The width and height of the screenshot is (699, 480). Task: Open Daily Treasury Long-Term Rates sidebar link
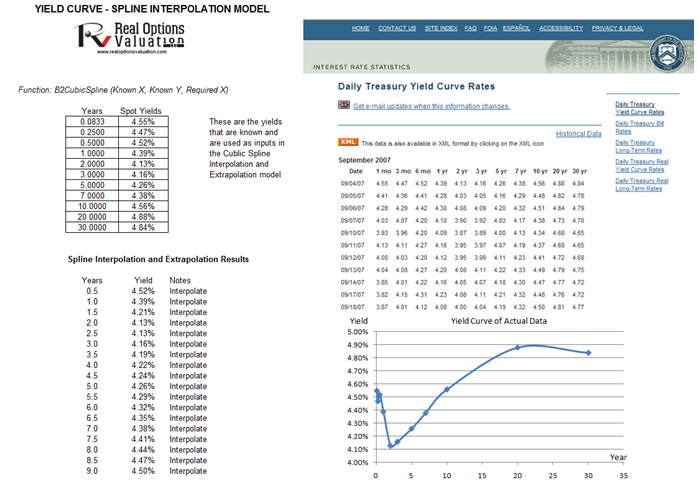click(638, 147)
